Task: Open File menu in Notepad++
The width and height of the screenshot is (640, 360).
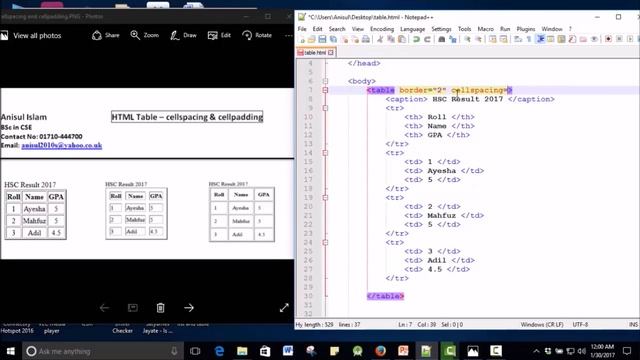Action: coord(302,29)
